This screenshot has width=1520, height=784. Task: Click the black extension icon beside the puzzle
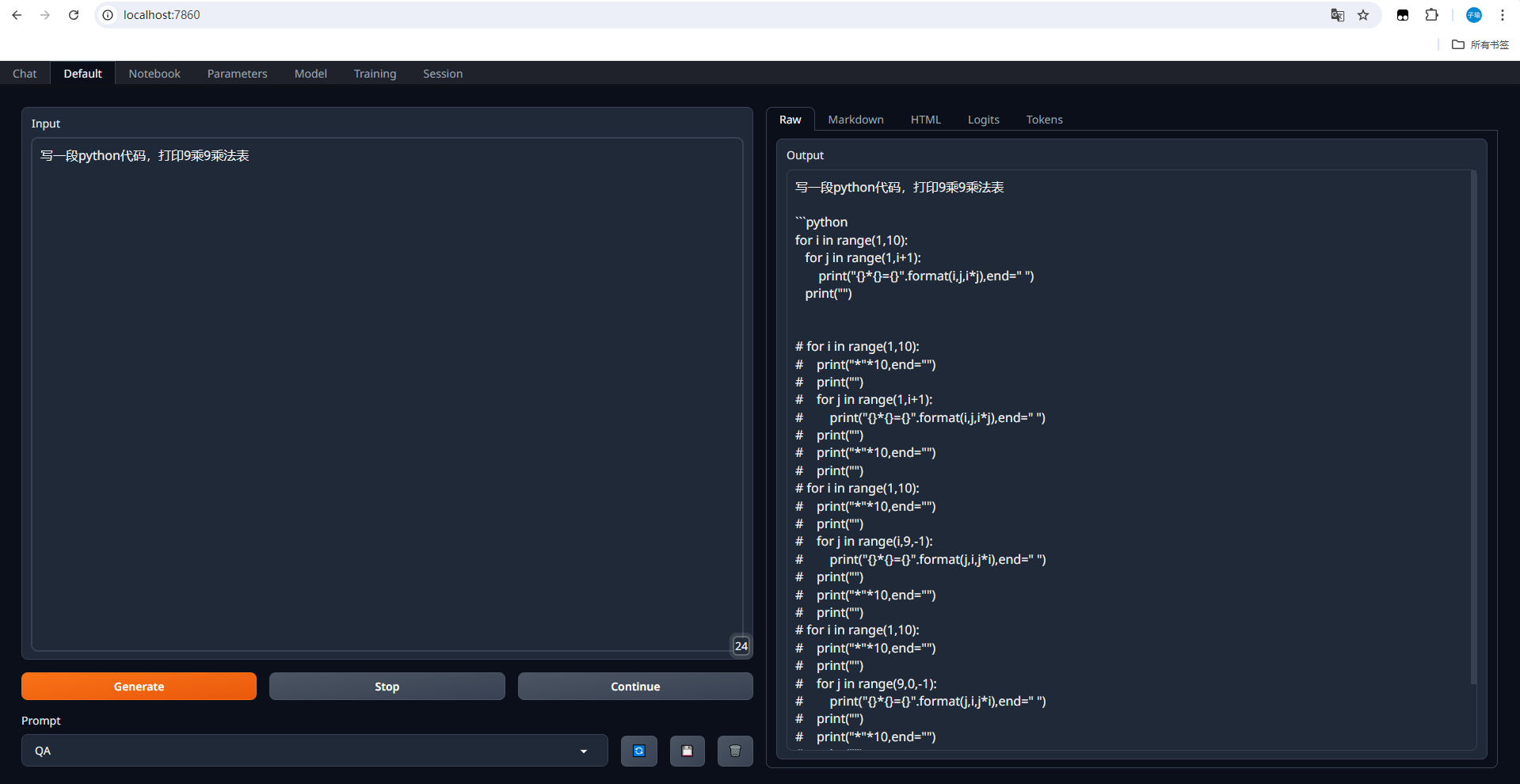[1403, 15]
